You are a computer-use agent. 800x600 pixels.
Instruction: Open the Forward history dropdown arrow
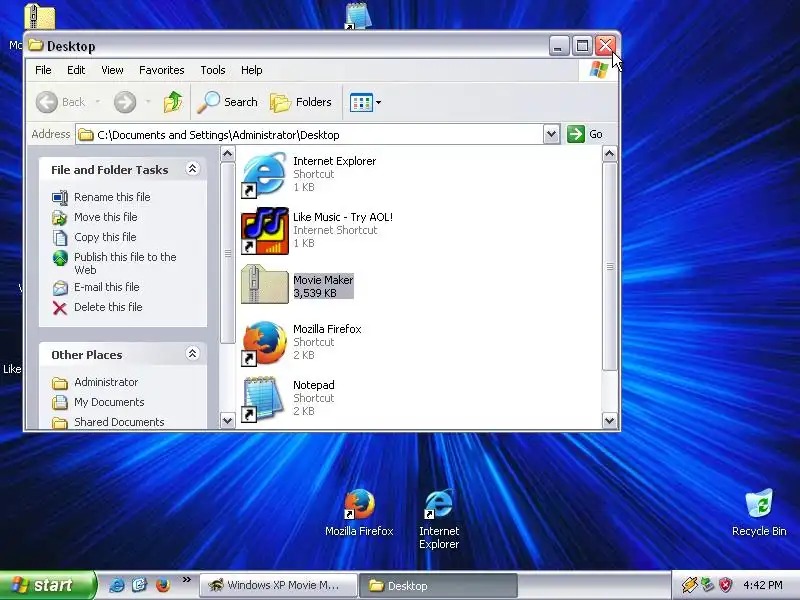click(148, 102)
